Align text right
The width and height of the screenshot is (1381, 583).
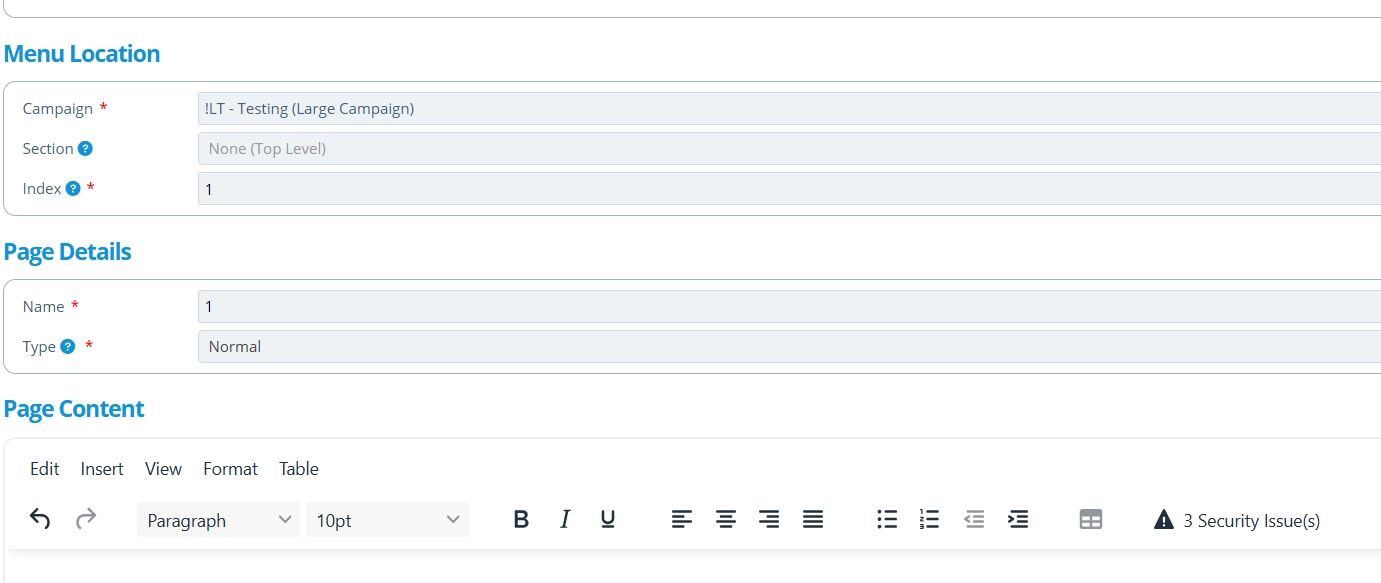click(769, 519)
